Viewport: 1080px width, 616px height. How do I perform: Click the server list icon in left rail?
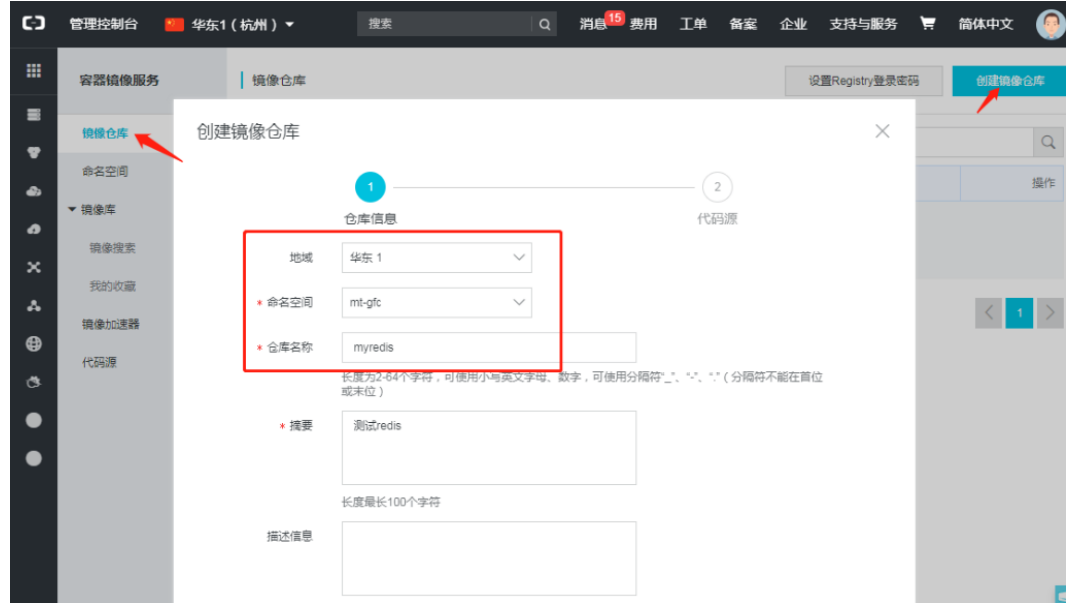pyautogui.click(x=33, y=114)
